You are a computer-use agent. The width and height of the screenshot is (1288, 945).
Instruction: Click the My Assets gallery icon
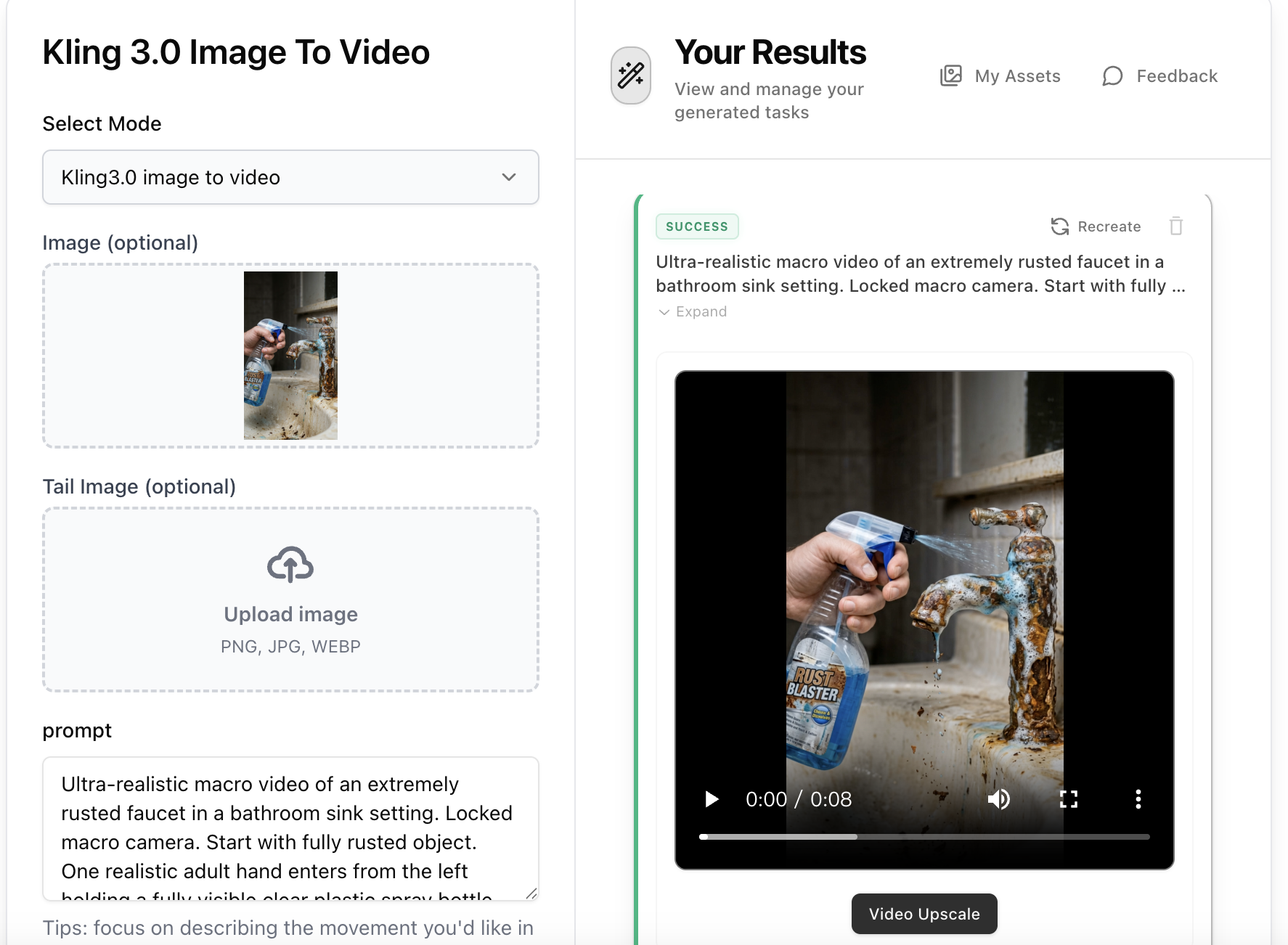click(951, 76)
